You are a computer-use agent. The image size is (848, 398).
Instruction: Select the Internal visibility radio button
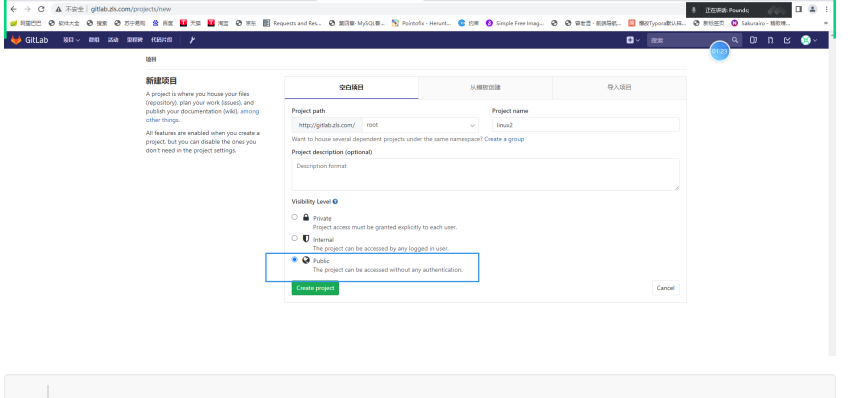(295, 238)
